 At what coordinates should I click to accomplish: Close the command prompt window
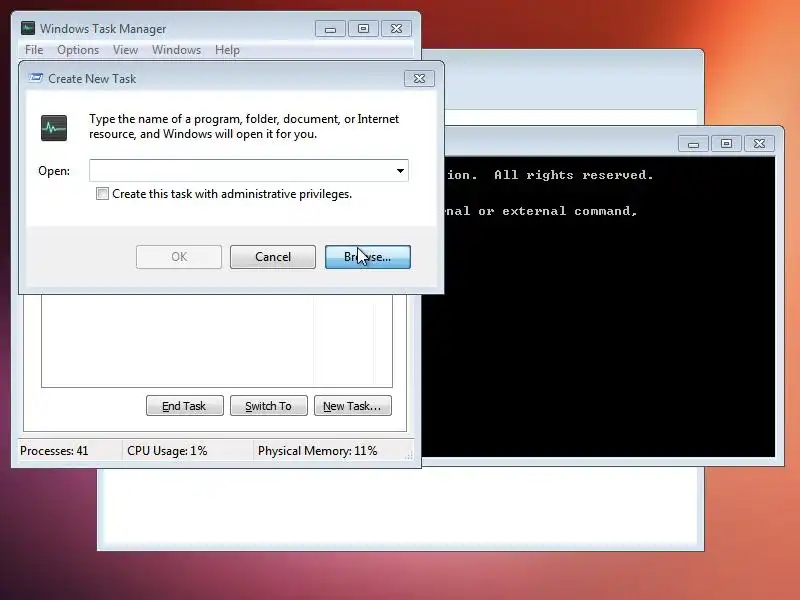click(759, 144)
